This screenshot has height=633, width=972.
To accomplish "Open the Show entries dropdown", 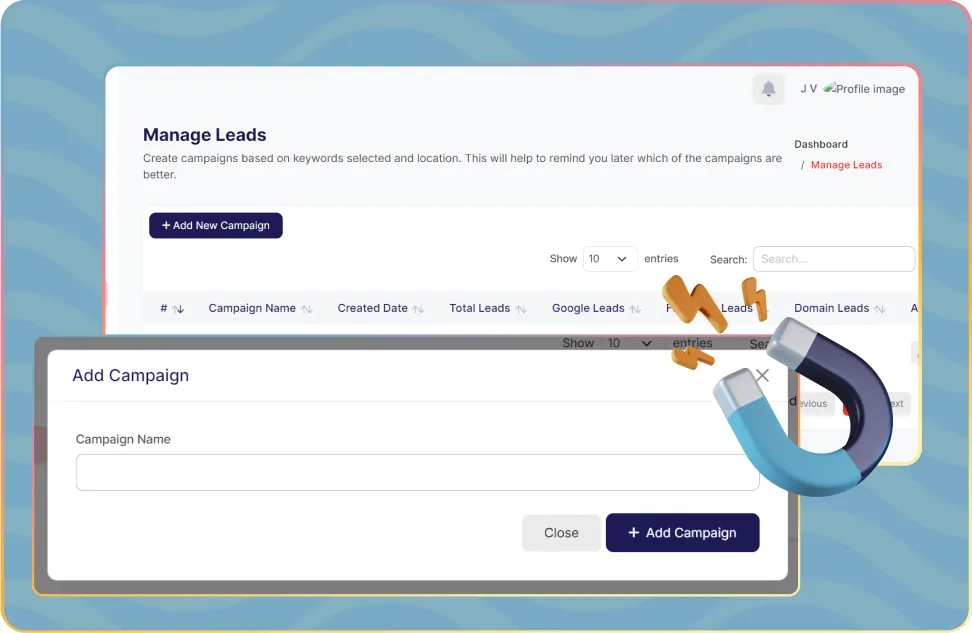I will [610, 259].
